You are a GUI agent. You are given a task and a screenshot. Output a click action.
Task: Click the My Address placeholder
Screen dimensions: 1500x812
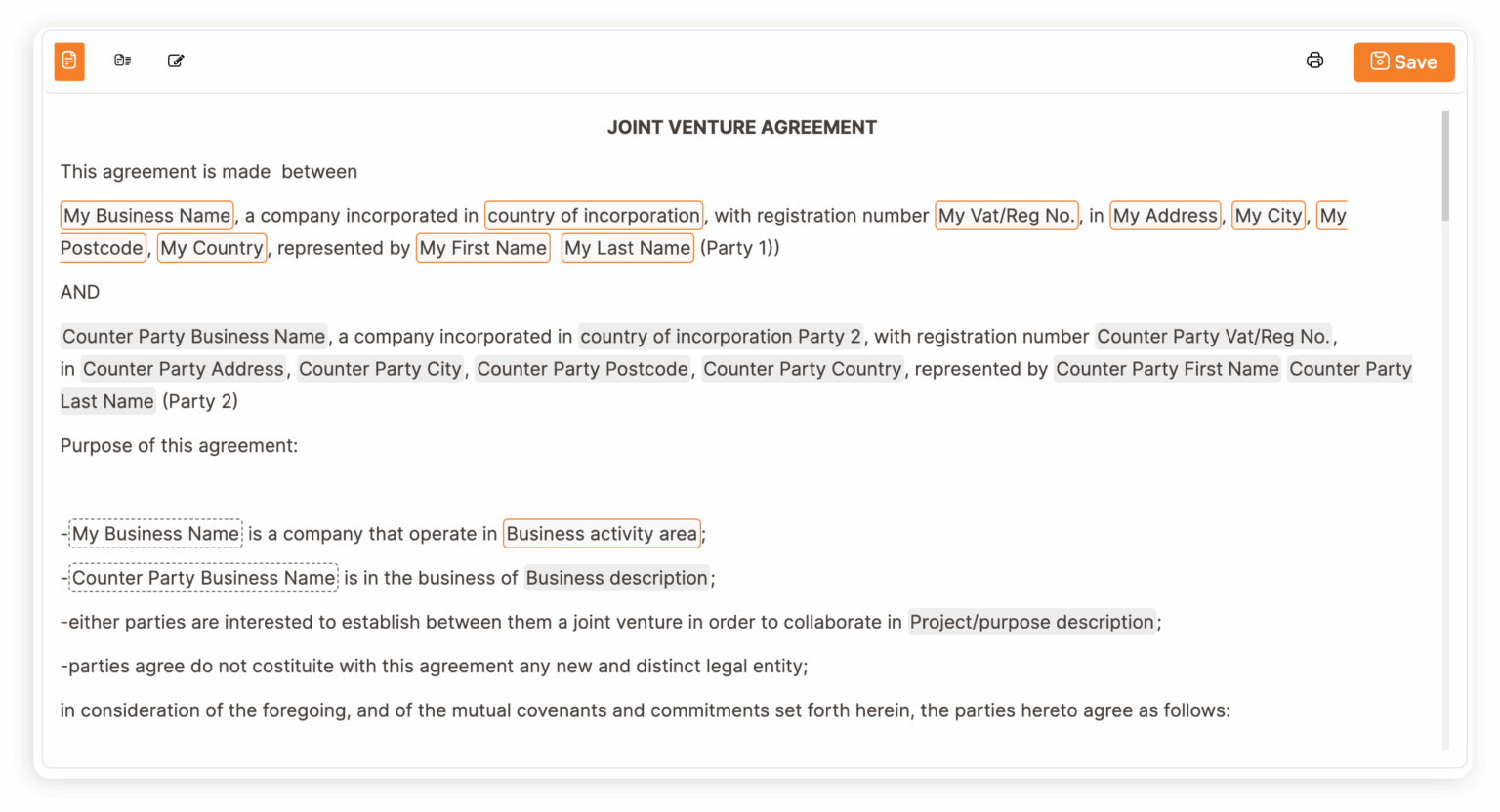coord(1165,215)
